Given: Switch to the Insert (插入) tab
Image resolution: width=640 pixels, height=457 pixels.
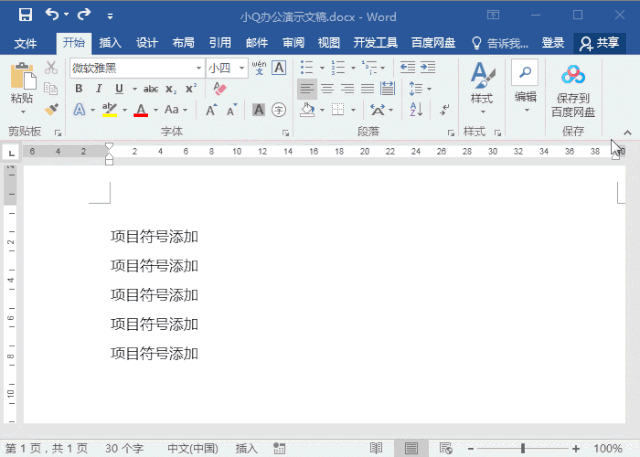Looking at the screenshot, I should point(110,43).
